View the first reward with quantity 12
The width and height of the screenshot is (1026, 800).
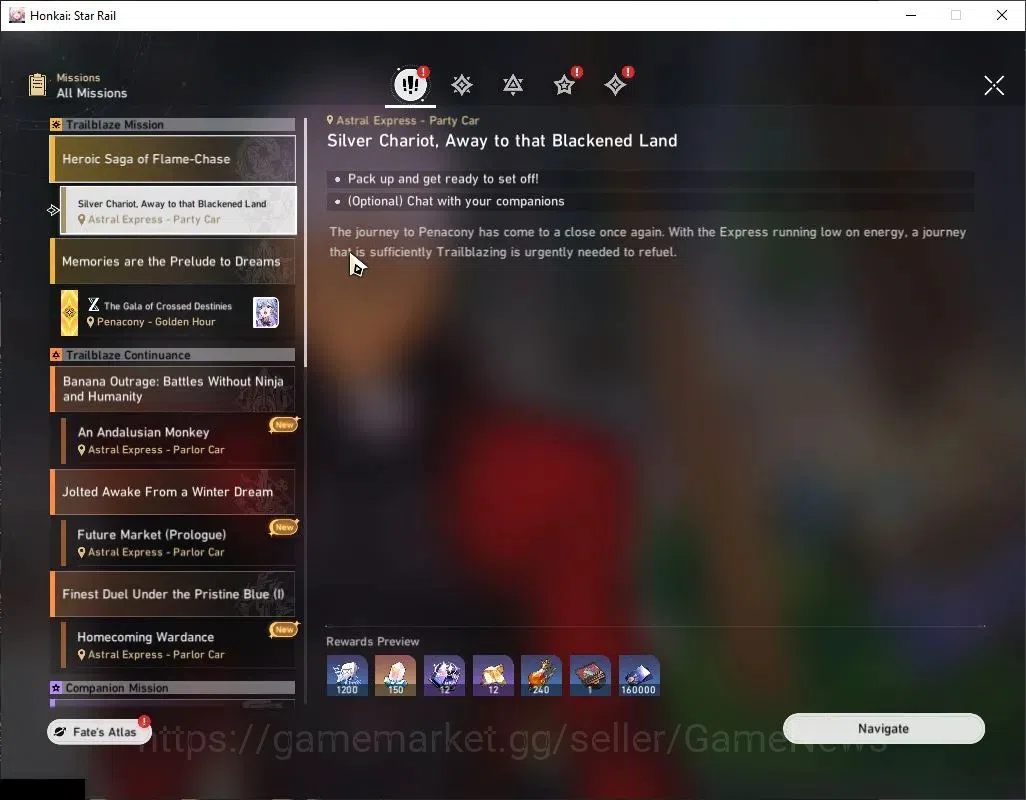click(x=444, y=676)
